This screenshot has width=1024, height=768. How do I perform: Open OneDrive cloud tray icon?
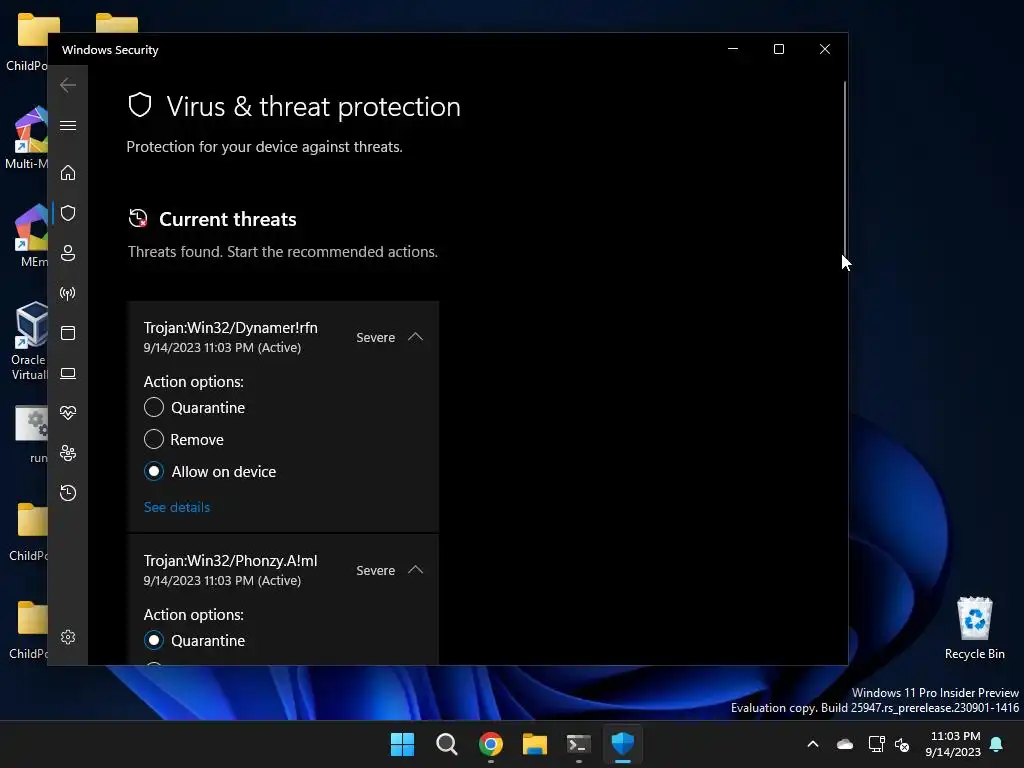coord(845,744)
